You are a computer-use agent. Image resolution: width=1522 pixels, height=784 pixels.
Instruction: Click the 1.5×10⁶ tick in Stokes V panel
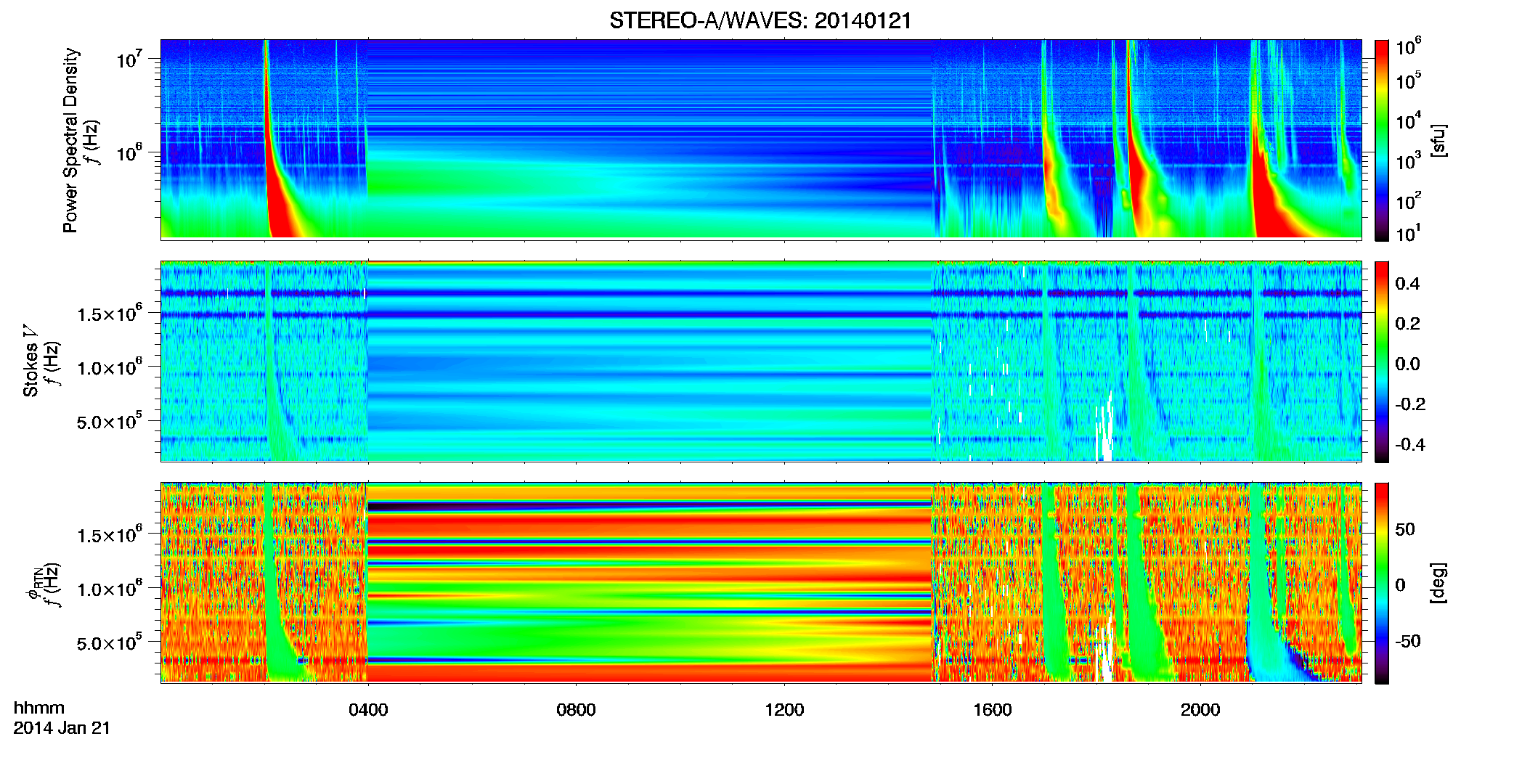pos(109,314)
